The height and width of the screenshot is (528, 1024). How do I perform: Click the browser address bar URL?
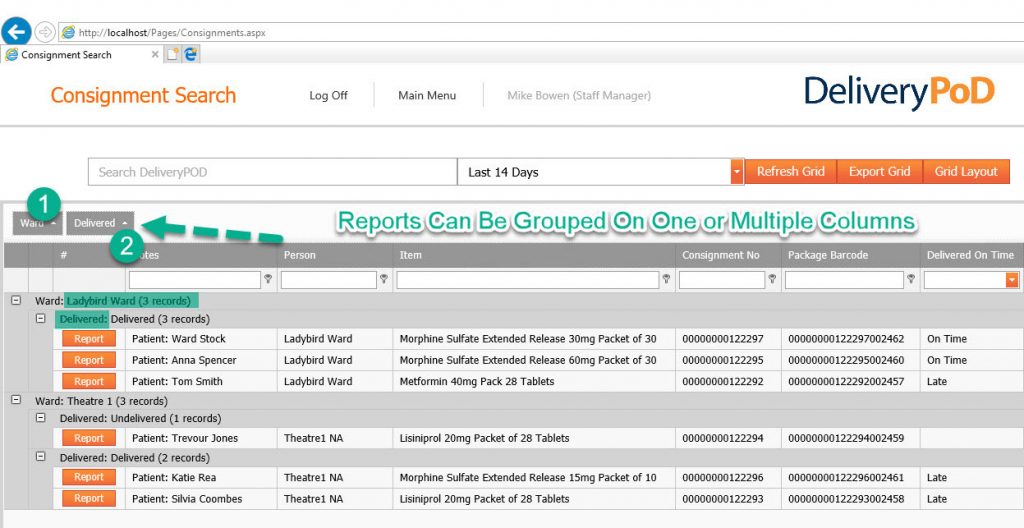172,32
